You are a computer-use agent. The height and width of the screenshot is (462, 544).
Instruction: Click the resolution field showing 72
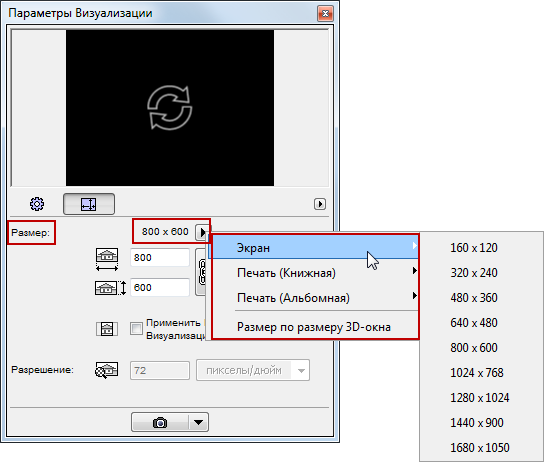click(x=160, y=370)
